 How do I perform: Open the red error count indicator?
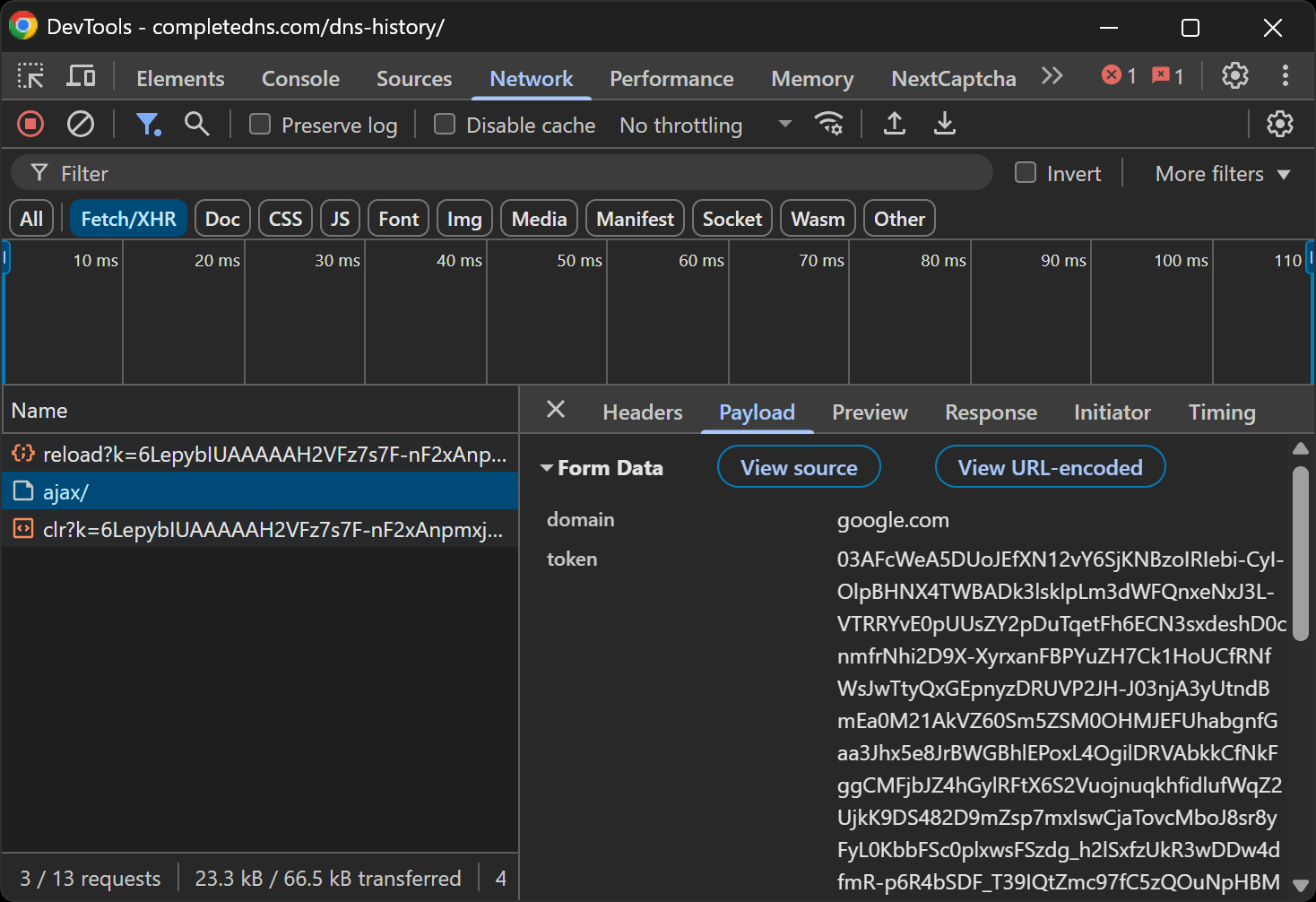(1120, 76)
